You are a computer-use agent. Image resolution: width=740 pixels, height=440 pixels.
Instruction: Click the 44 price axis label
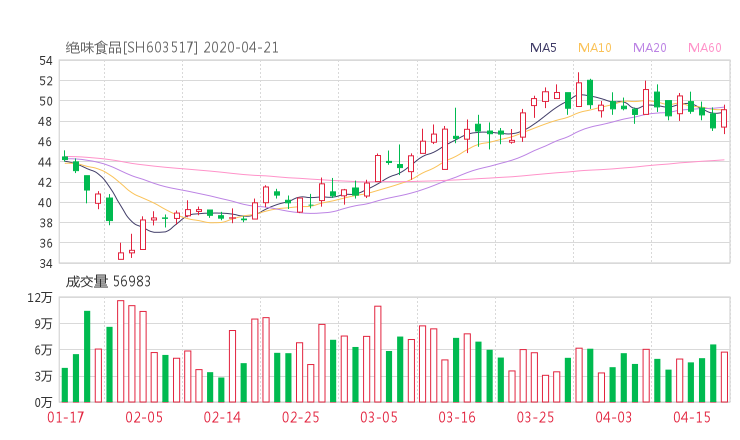pos(46,162)
